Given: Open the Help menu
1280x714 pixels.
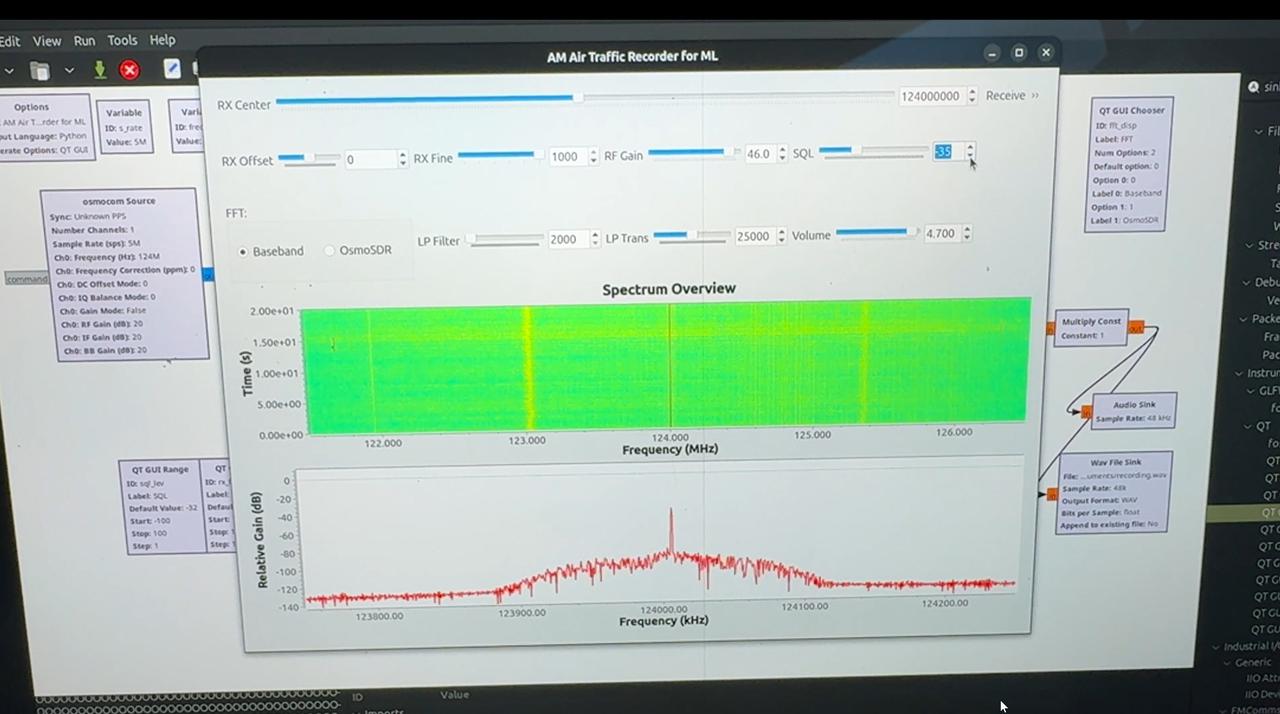Looking at the screenshot, I should point(162,40).
